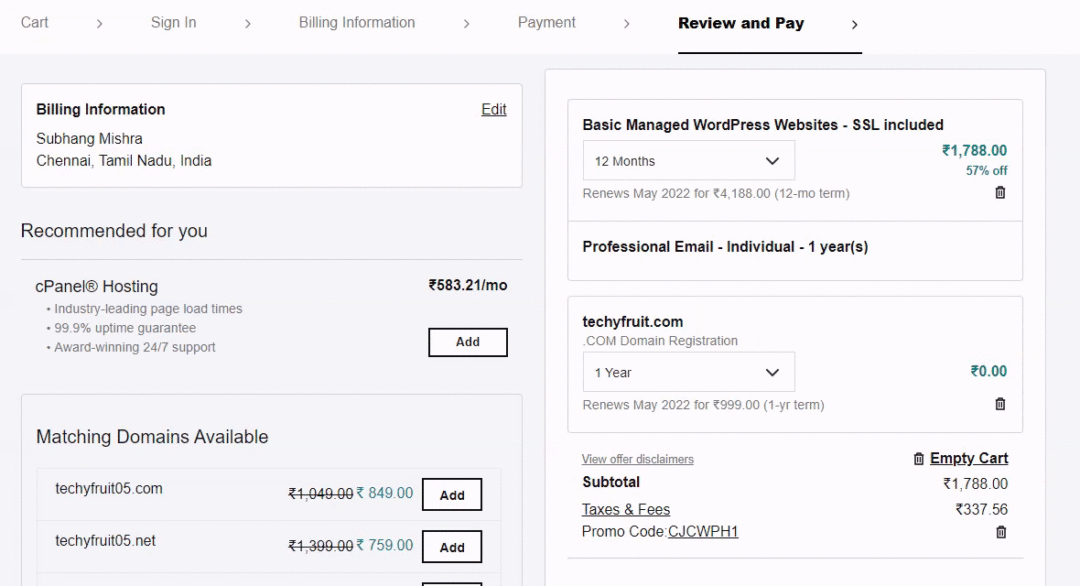
Task: Add cPanel Hosting to the cart
Action: [x=468, y=342]
